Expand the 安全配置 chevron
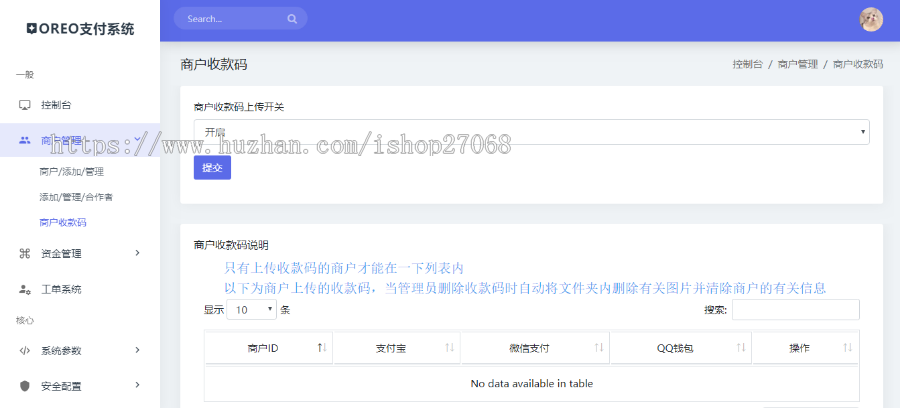The width and height of the screenshot is (900, 408). (x=137, y=385)
